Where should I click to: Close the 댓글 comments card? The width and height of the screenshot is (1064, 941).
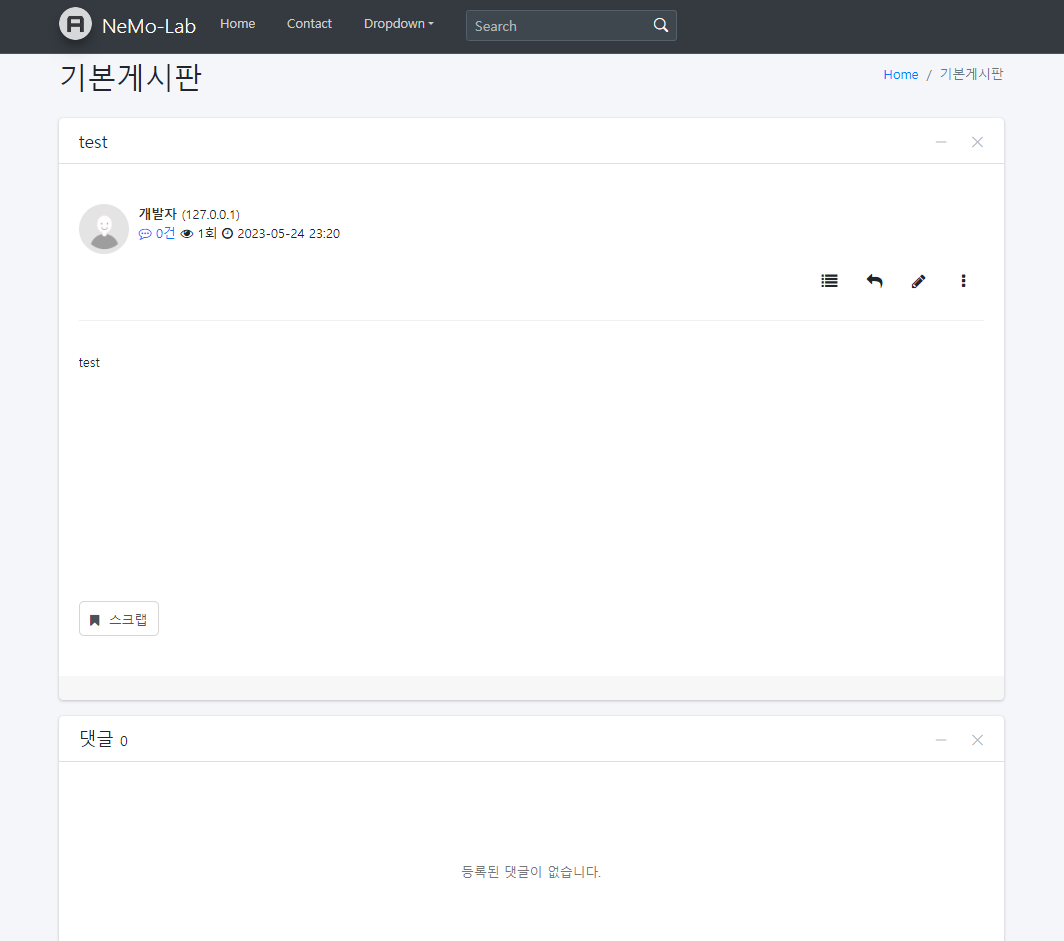pyautogui.click(x=977, y=740)
